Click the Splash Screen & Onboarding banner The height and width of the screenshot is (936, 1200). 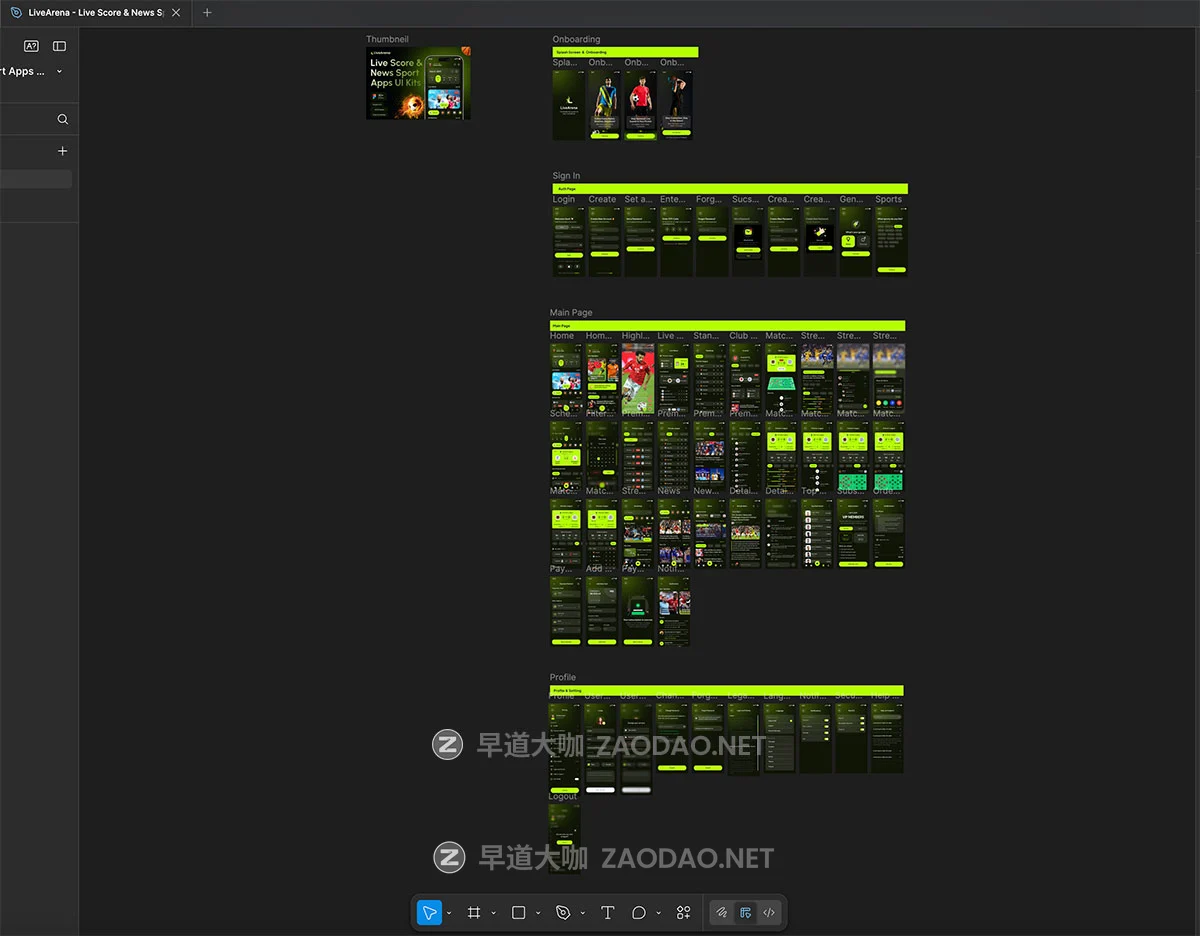(x=625, y=51)
